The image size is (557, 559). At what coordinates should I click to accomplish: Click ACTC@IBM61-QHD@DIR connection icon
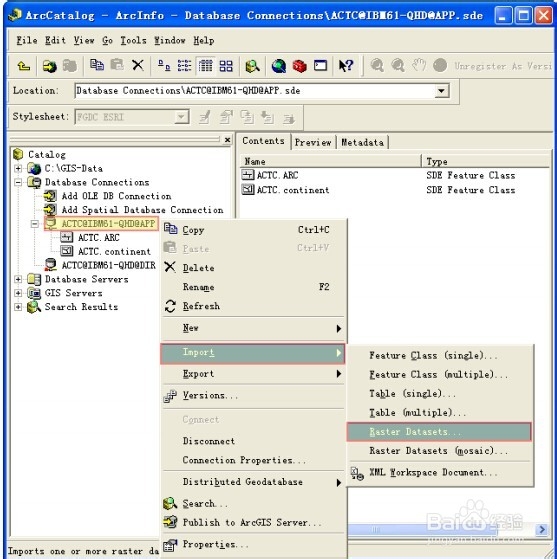[x=50, y=265]
